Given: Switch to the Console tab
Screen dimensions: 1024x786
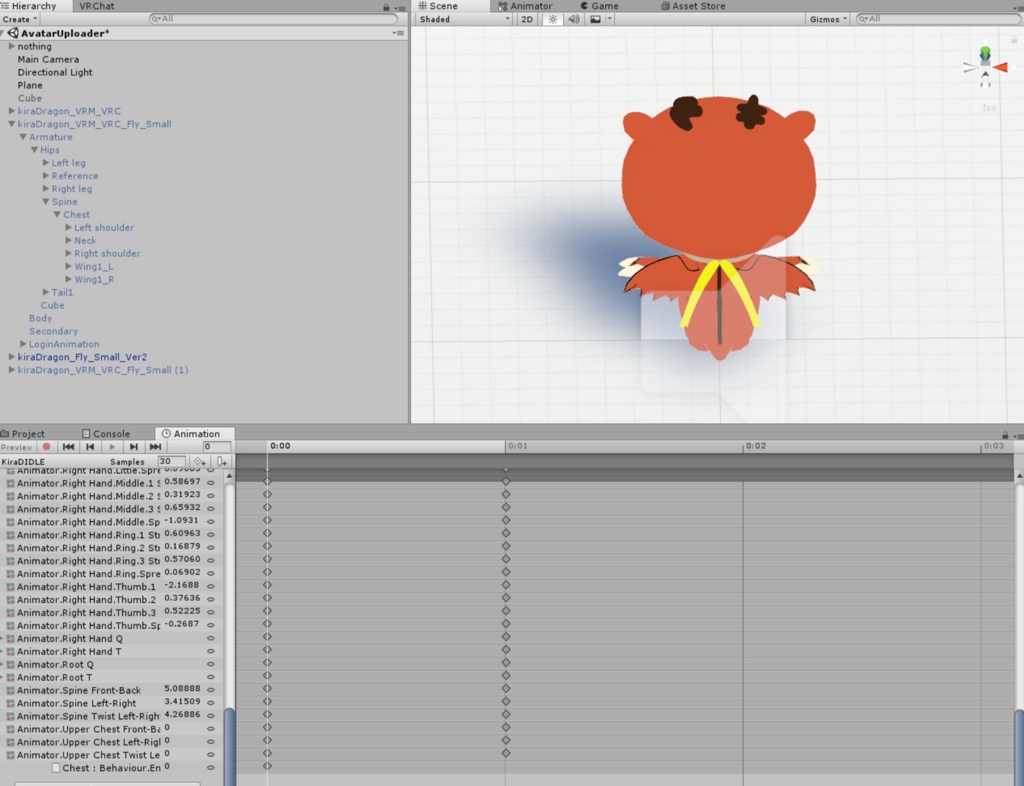Looking at the screenshot, I should click(110, 433).
